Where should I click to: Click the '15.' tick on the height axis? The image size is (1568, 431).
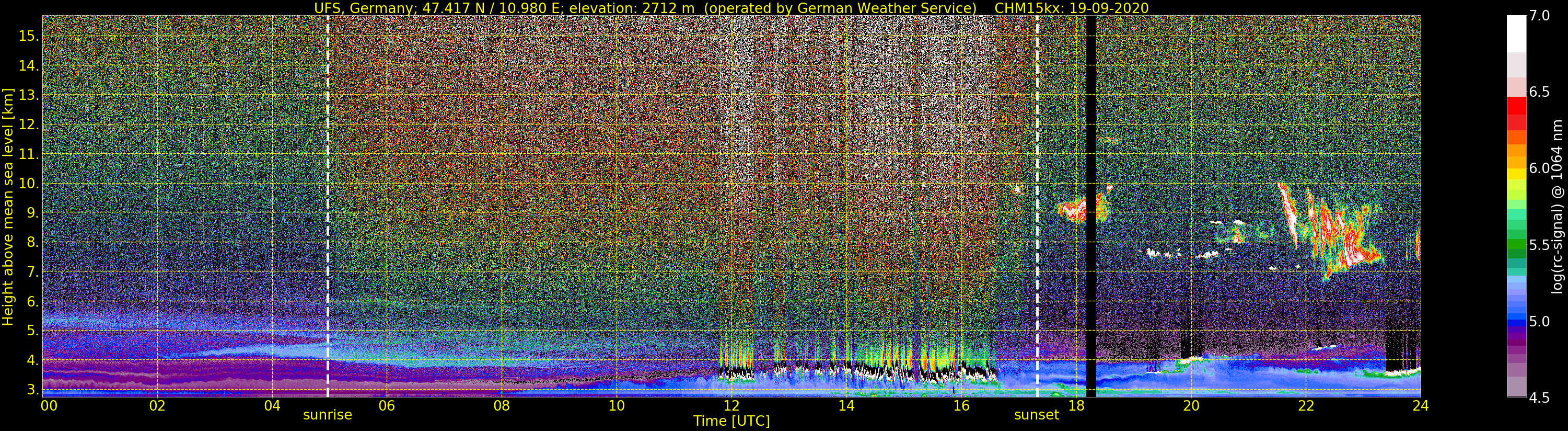pyautogui.click(x=28, y=36)
